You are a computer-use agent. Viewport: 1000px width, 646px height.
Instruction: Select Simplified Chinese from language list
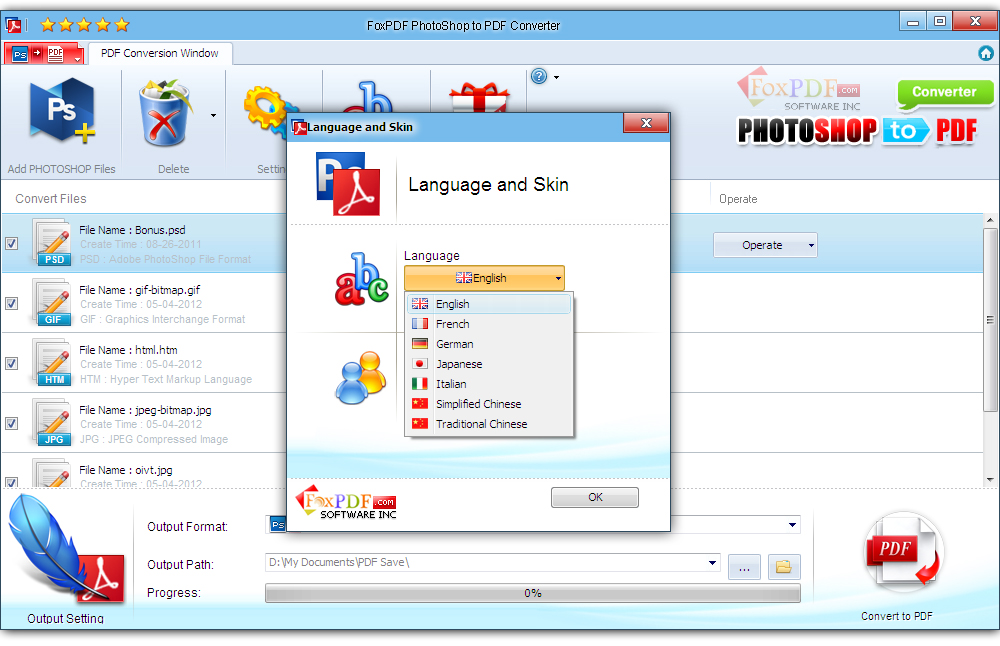point(489,404)
